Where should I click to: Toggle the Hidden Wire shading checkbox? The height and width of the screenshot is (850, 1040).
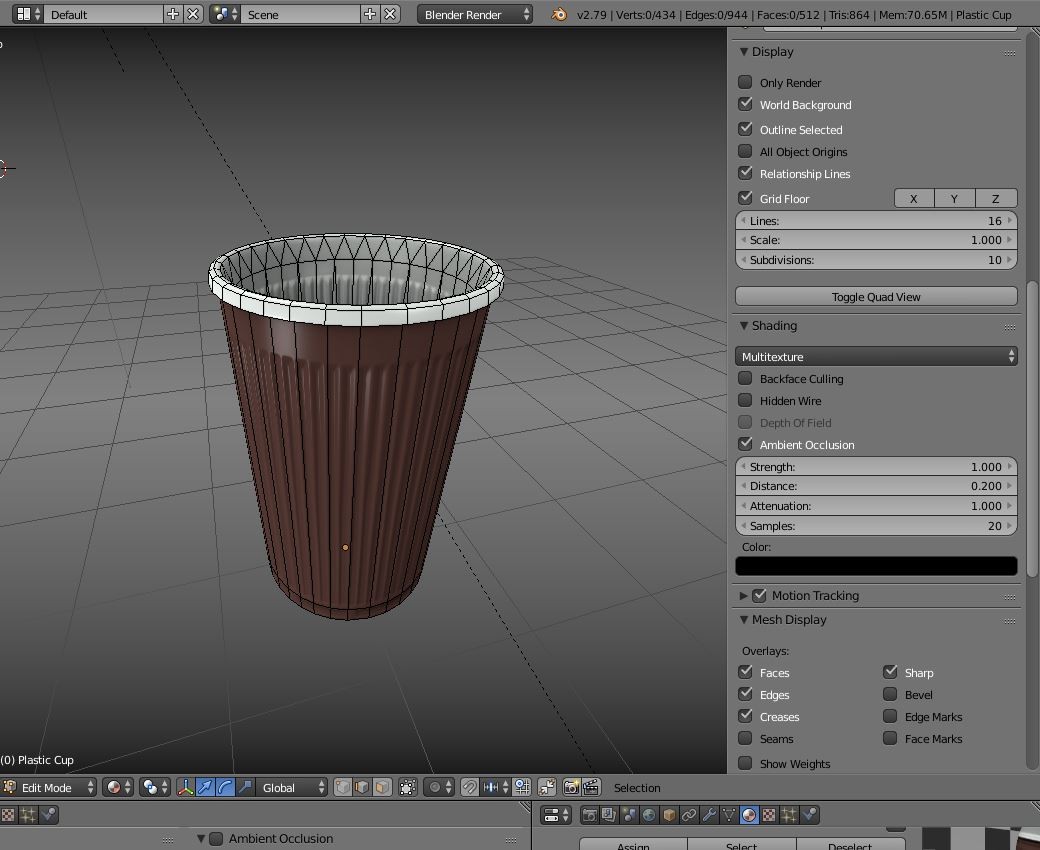click(x=745, y=400)
